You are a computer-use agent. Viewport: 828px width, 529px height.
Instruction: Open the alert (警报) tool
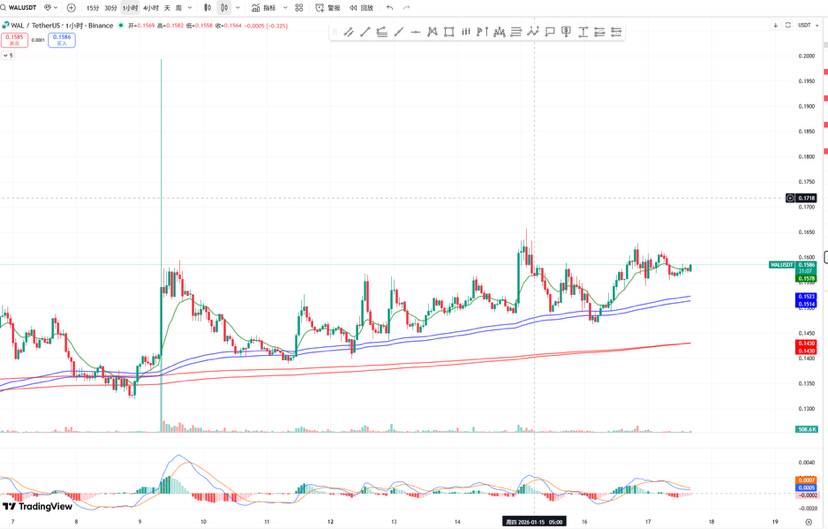[x=328, y=8]
